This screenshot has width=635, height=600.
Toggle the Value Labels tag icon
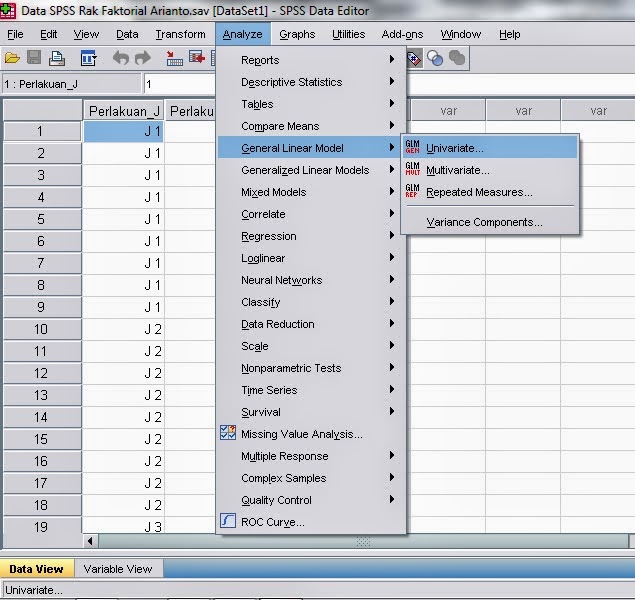click(413, 59)
